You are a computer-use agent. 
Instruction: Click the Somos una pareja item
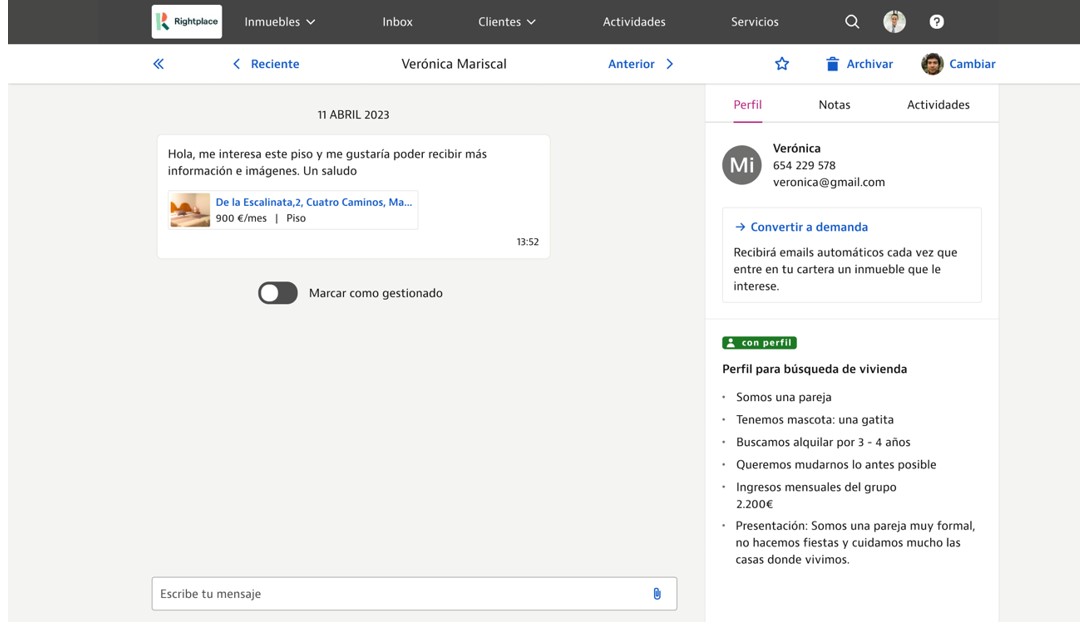(783, 397)
